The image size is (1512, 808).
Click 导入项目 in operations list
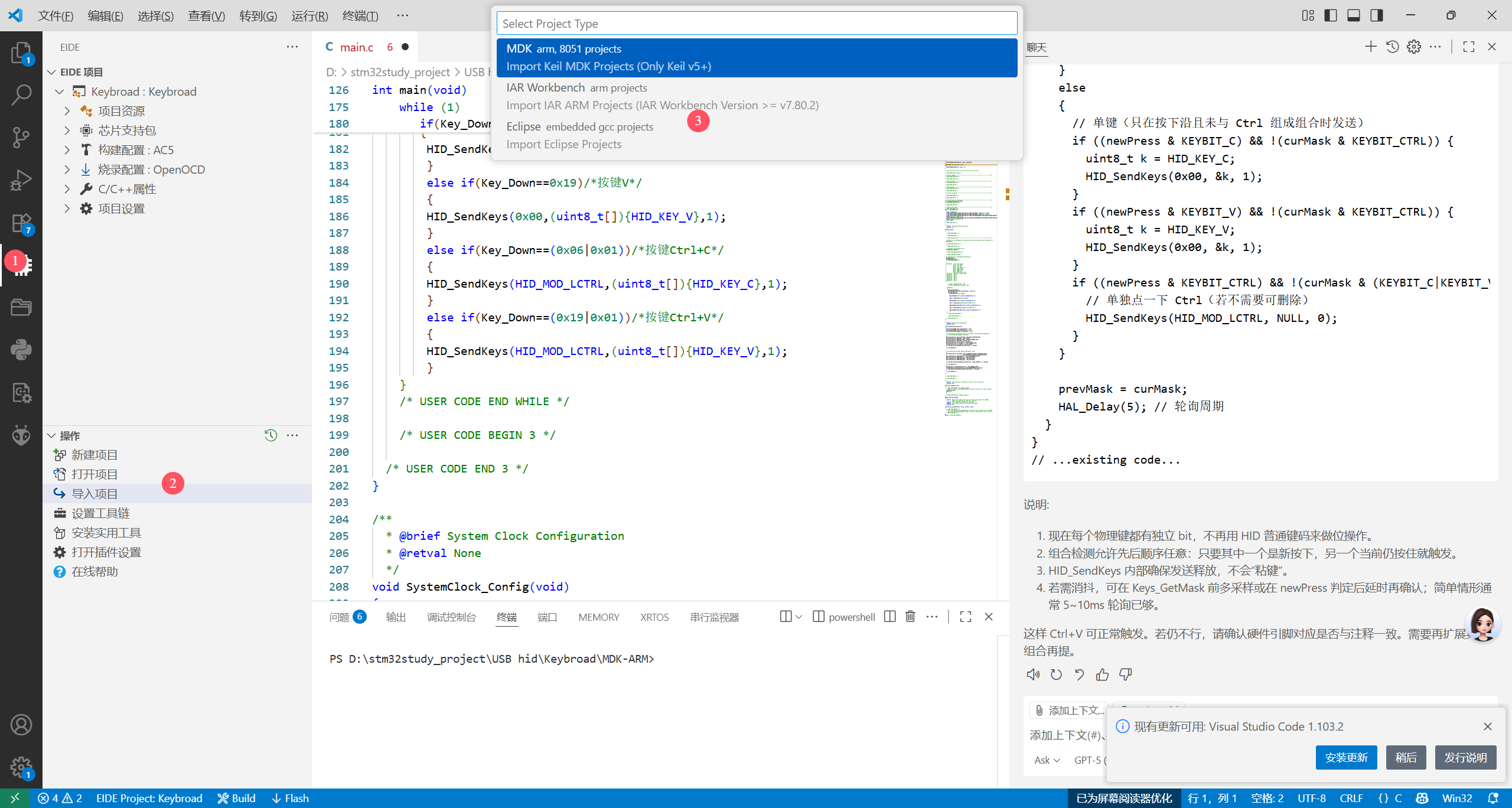pos(94,494)
